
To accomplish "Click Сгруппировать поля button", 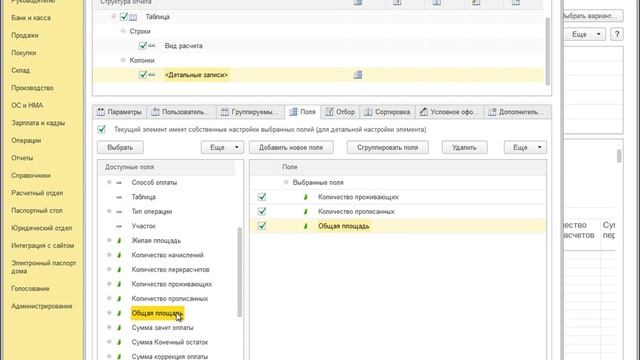I will pyautogui.click(x=388, y=147).
